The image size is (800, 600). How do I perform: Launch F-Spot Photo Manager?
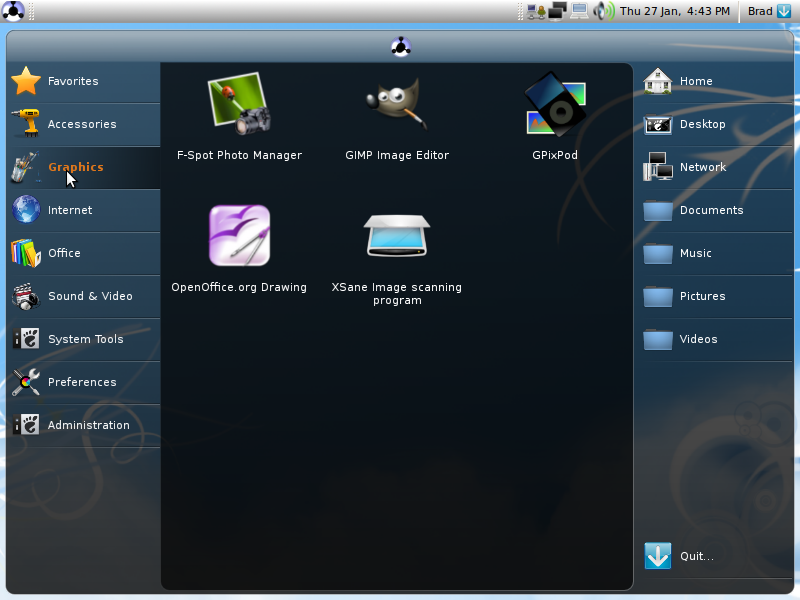239,116
